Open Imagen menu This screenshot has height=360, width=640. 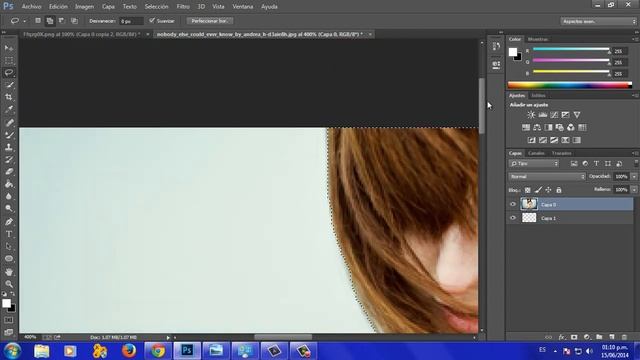tap(84, 7)
